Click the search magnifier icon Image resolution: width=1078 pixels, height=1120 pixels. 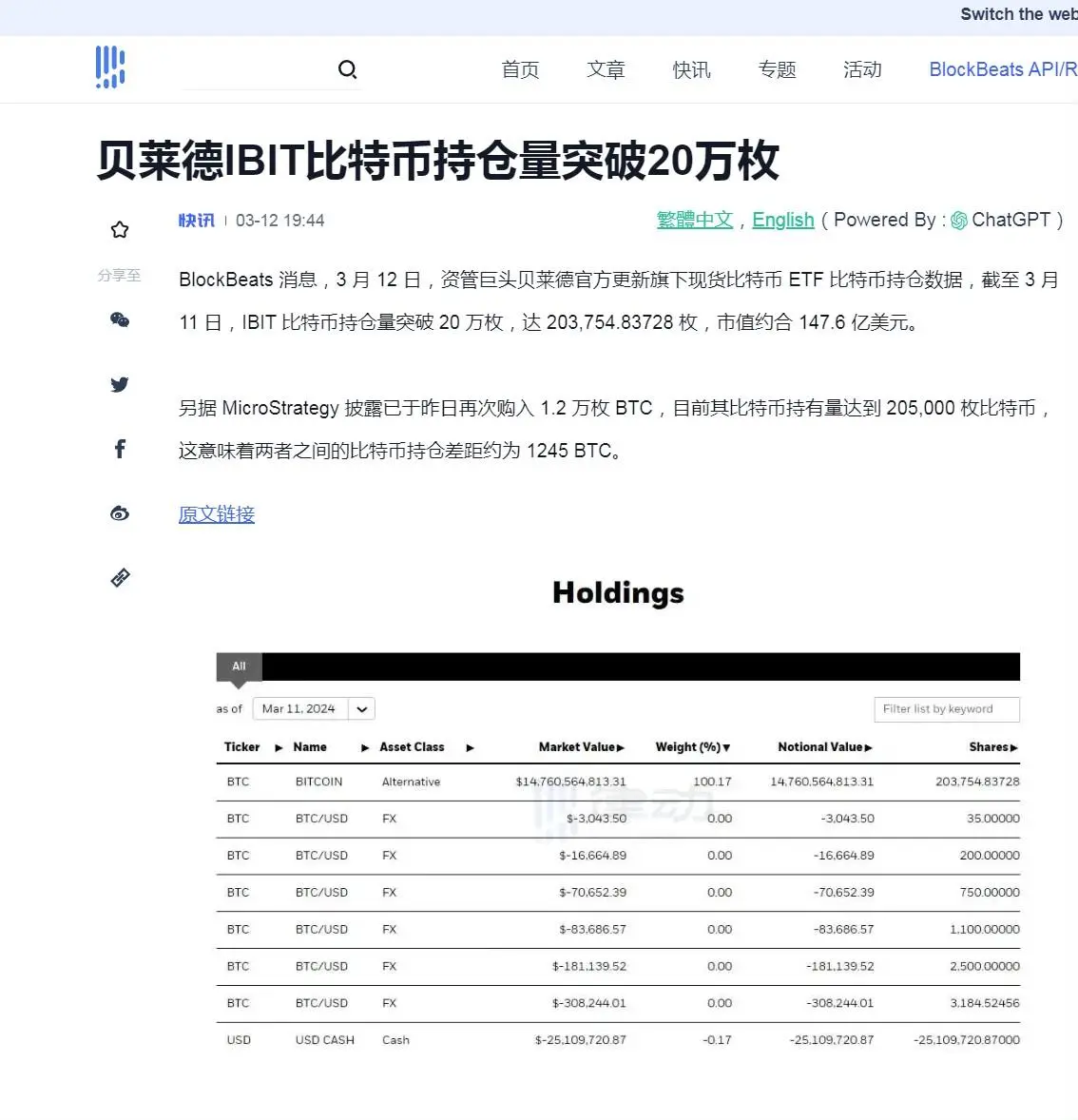click(x=347, y=69)
